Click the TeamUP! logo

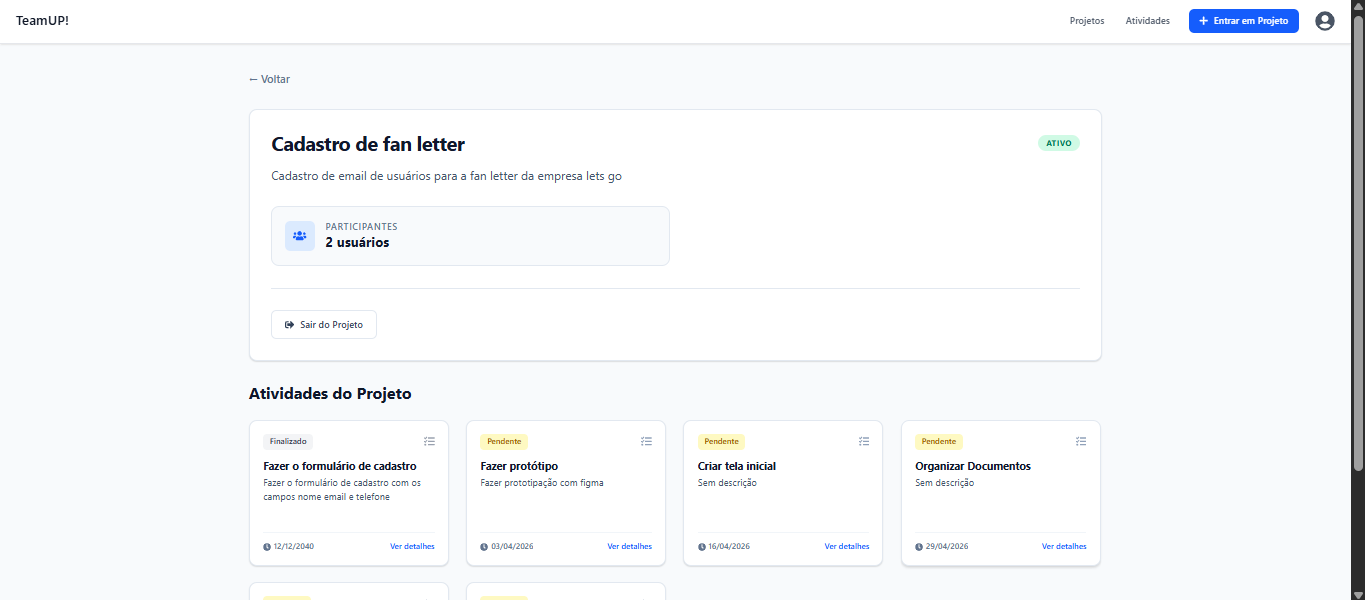tap(42, 21)
